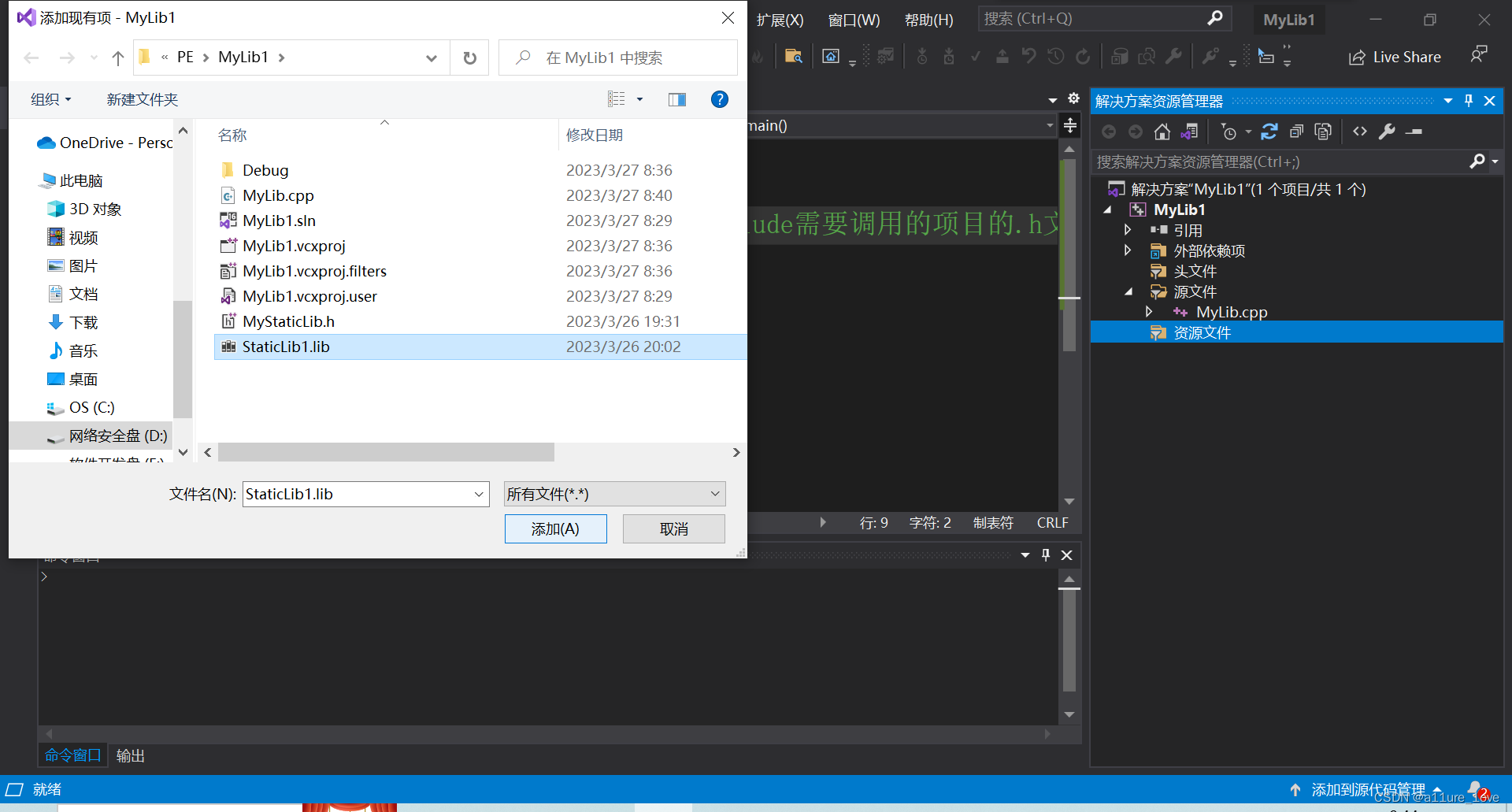Open 下载 in navigation pane
The width and height of the screenshot is (1512, 812).
tap(83, 322)
